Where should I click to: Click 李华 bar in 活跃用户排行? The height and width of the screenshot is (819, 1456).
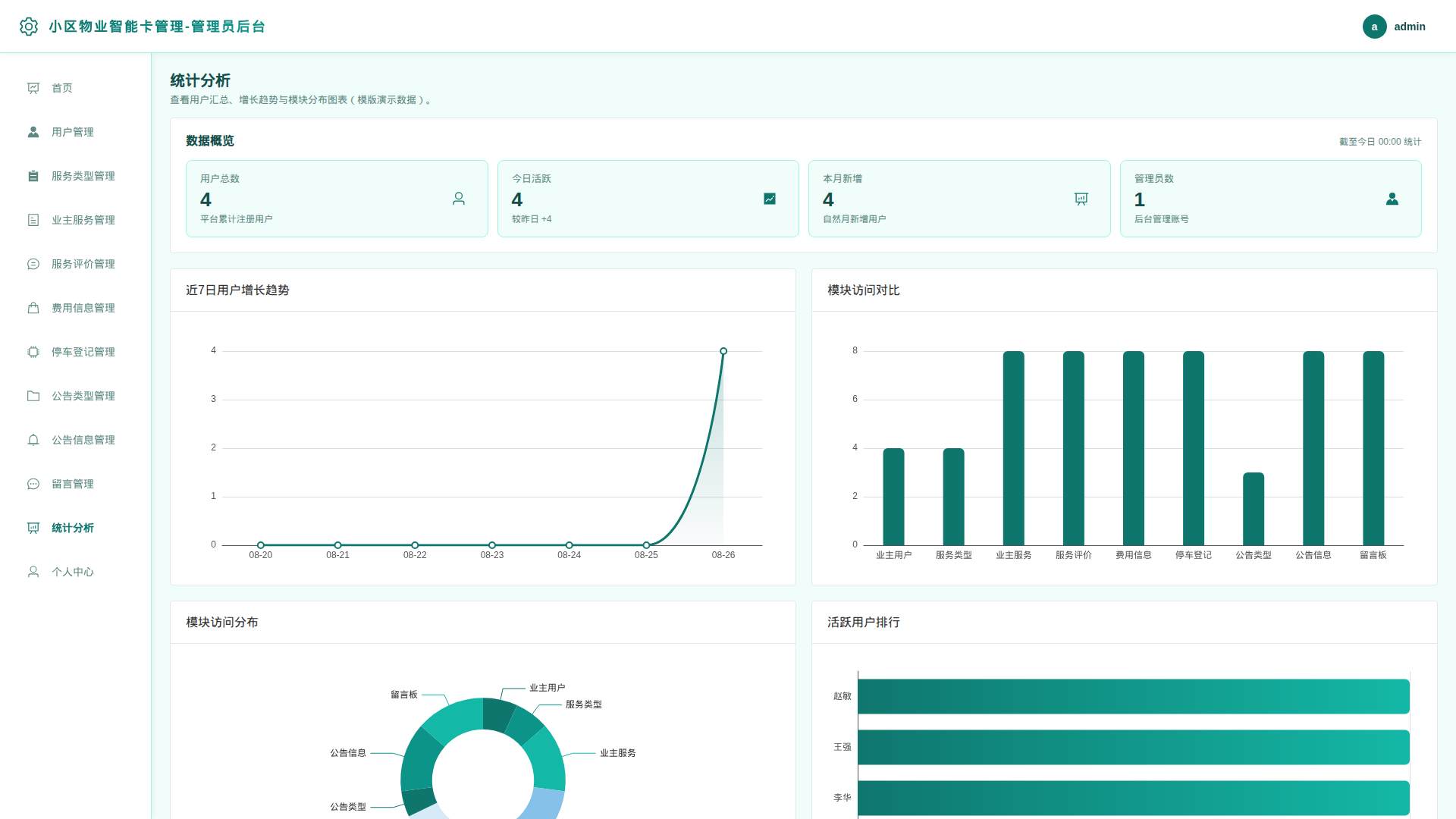pyautogui.click(x=1134, y=798)
